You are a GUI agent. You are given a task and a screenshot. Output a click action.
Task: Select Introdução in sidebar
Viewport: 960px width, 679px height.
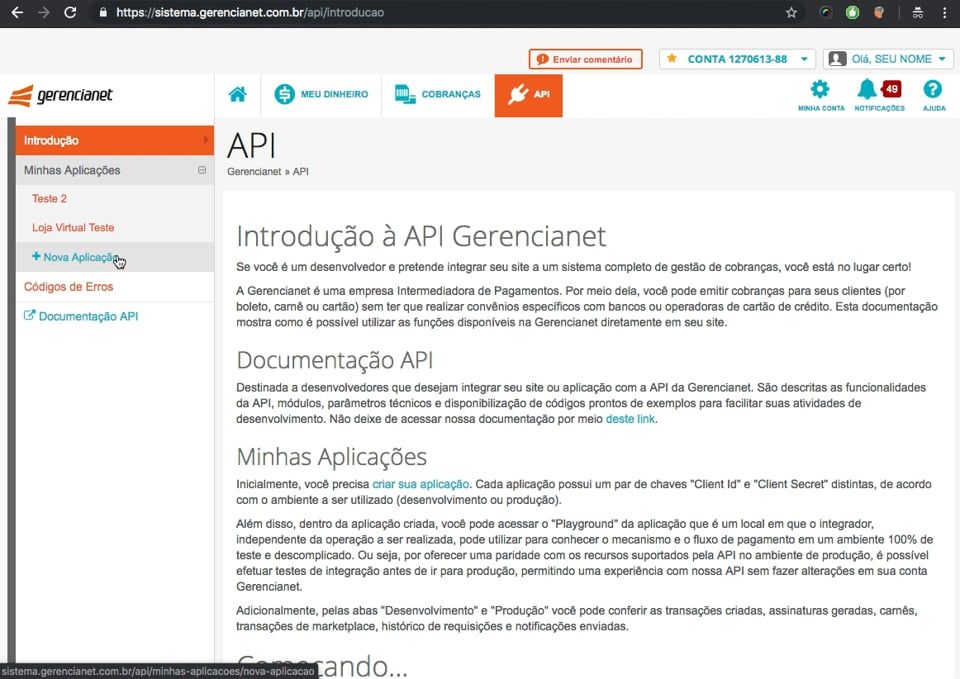[x=114, y=140]
